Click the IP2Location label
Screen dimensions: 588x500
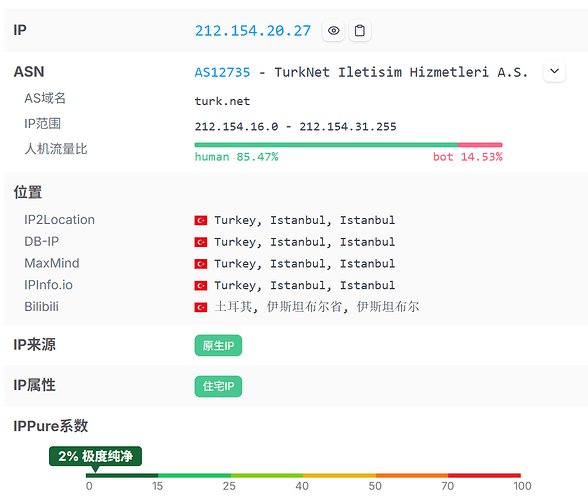[59, 220]
